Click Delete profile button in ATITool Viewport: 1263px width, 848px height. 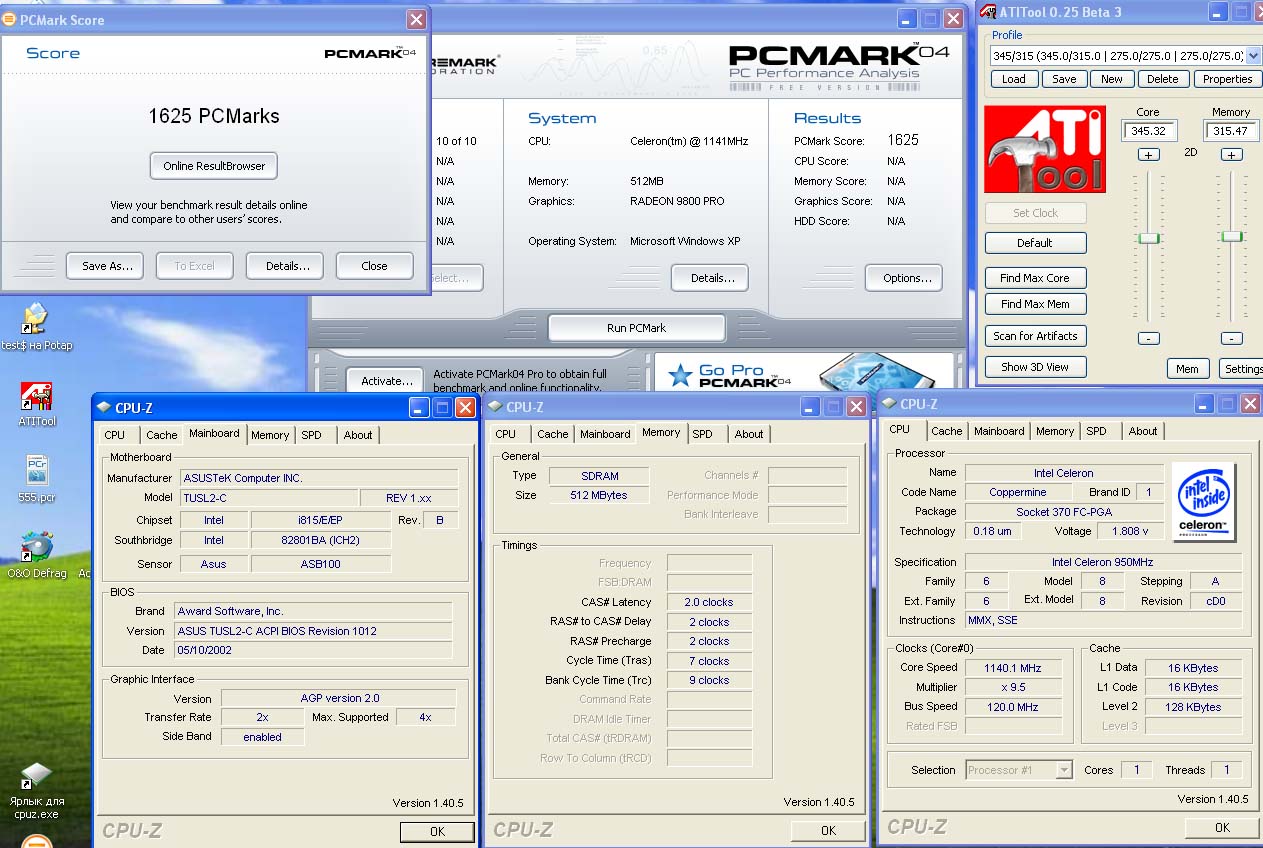(x=1162, y=79)
